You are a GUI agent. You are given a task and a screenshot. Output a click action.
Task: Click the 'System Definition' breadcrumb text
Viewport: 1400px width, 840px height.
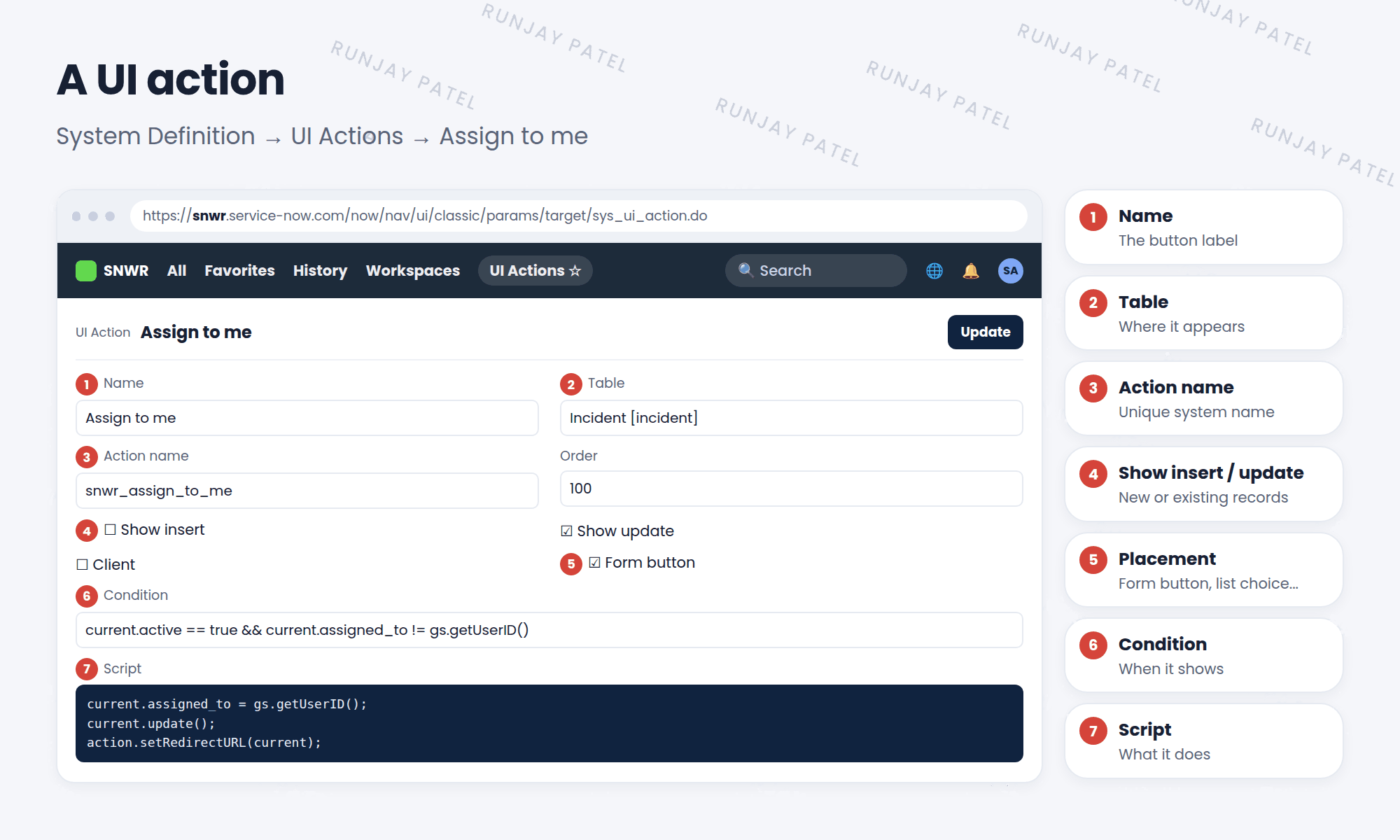(x=155, y=136)
